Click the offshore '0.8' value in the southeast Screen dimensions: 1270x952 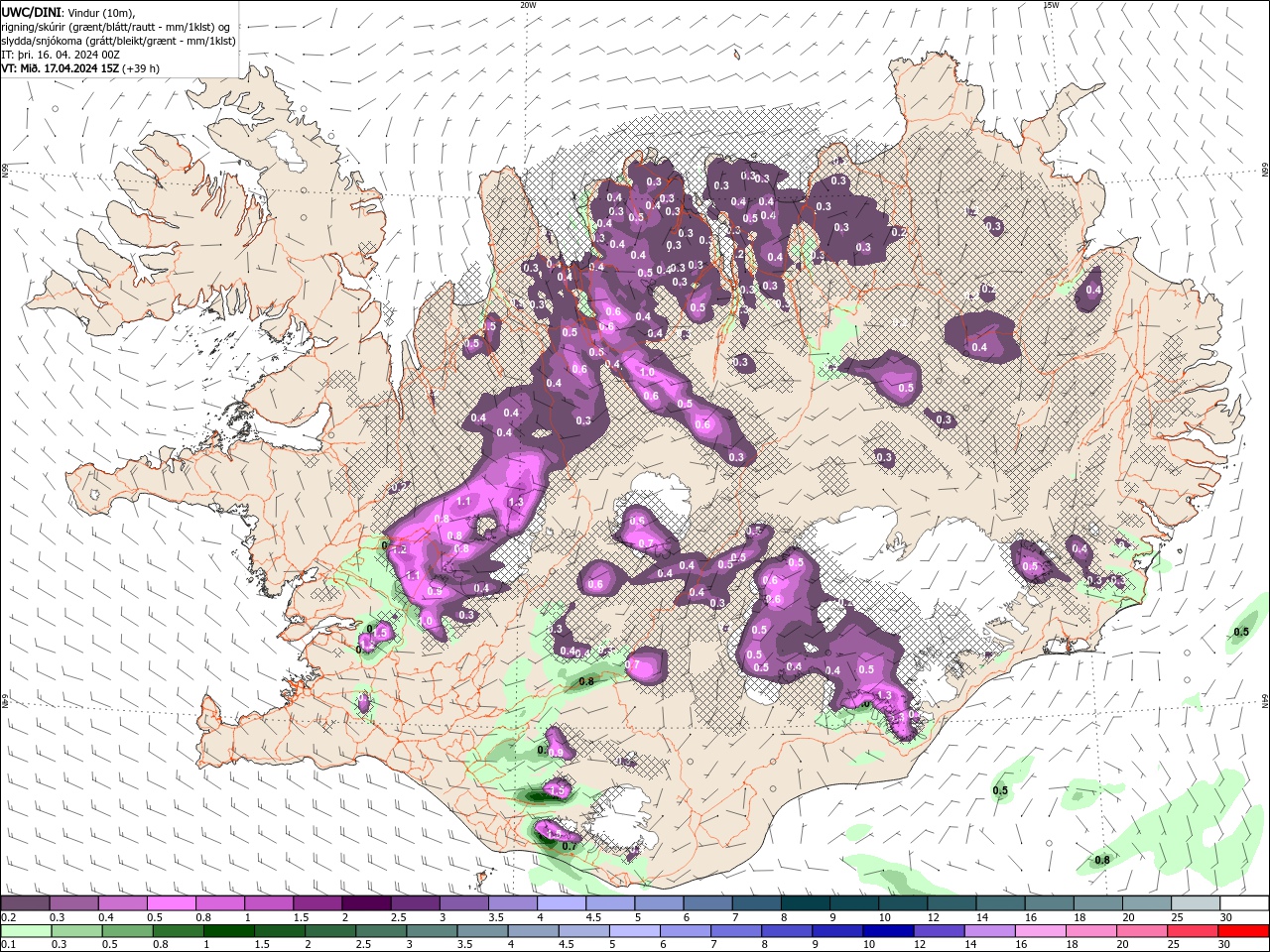point(1101,860)
